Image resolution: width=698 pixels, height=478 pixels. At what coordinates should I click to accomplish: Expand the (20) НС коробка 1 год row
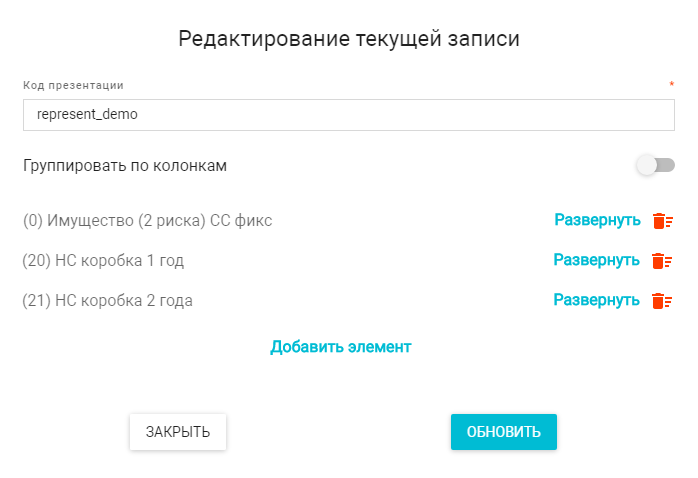point(597,260)
